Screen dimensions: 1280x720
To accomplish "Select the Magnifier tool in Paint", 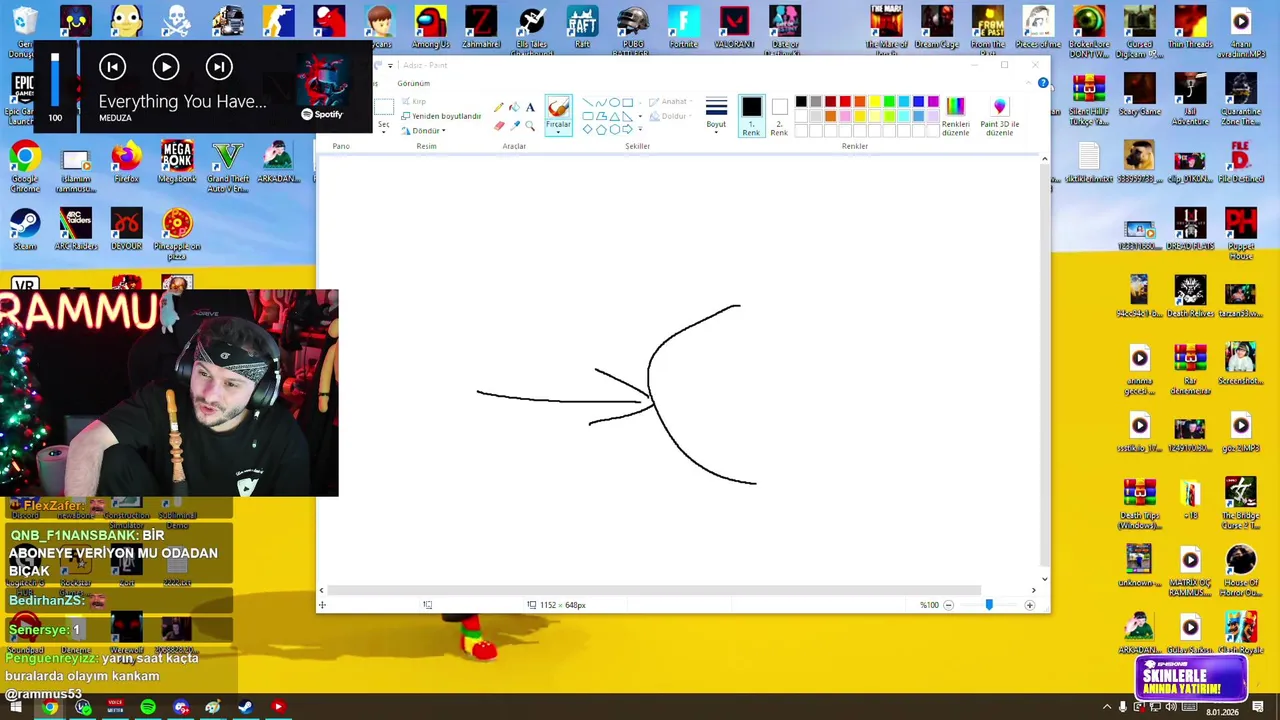I will [x=530, y=125].
